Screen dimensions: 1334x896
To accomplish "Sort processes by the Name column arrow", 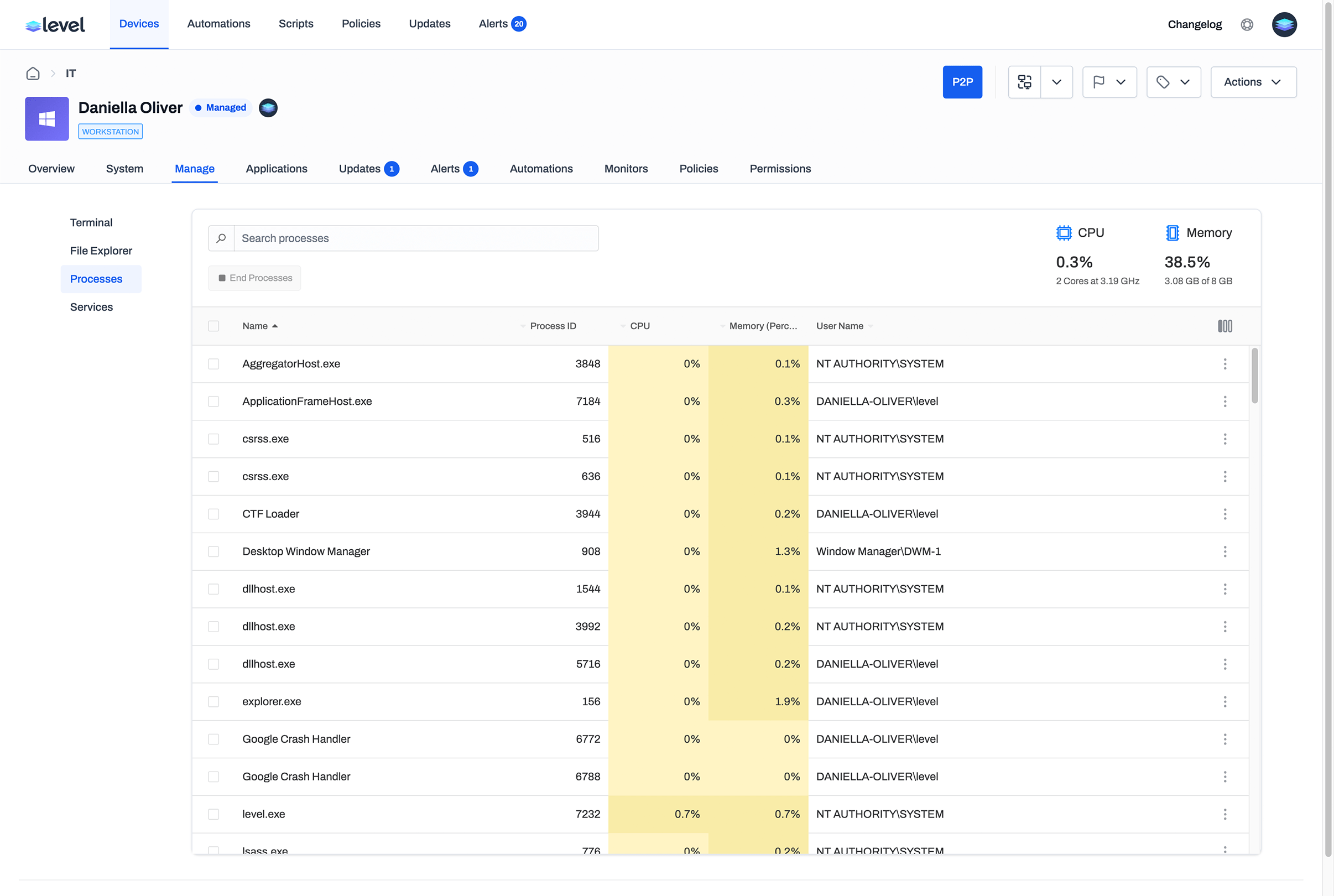I will pyautogui.click(x=275, y=326).
